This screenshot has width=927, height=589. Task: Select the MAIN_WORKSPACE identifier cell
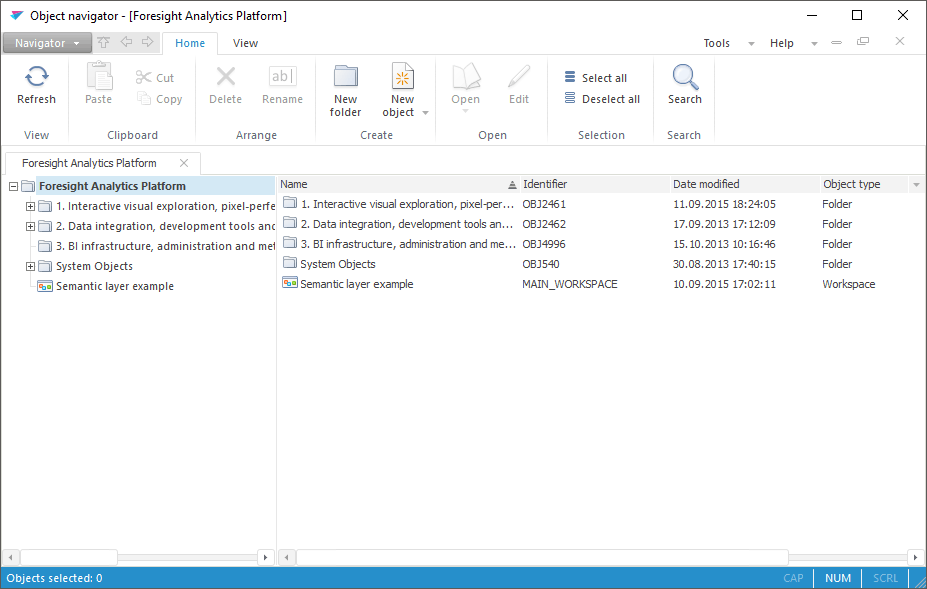[569, 284]
